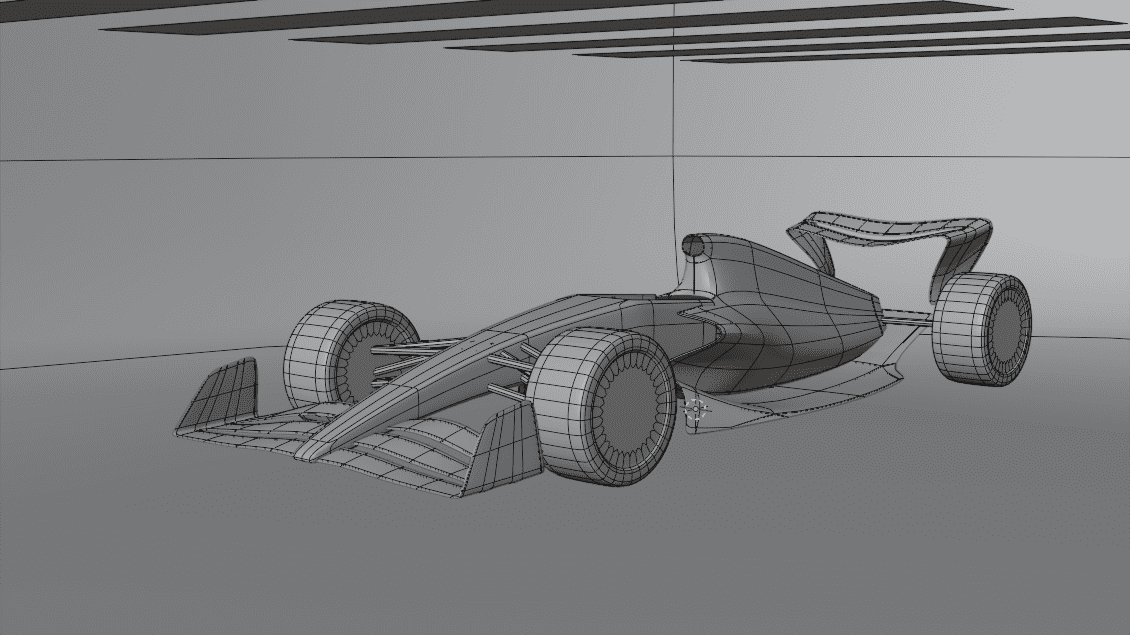Select the rear wheel of the car
This screenshot has height=635, width=1130.
click(981, 329)
